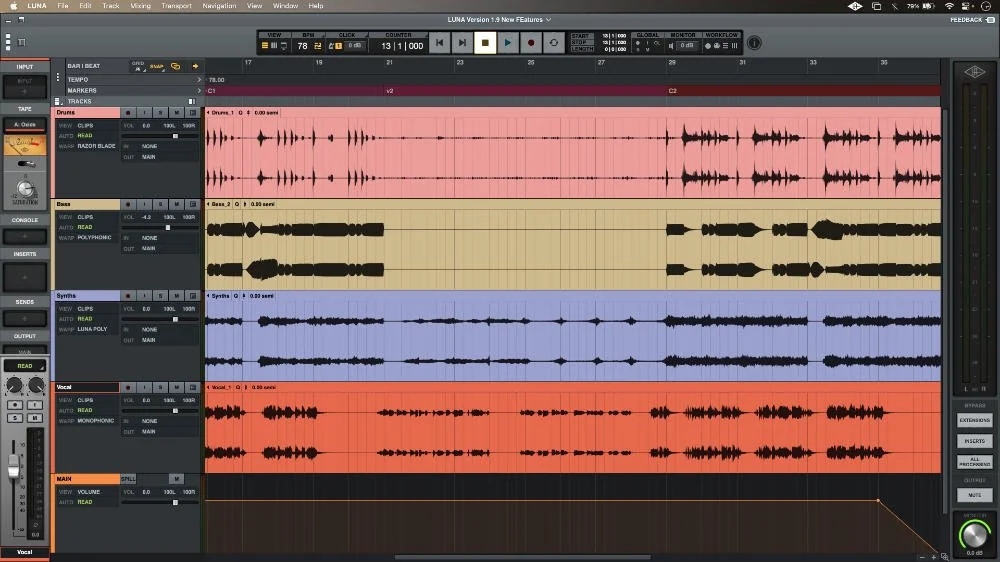
Task: Stop playback with the Stop button
Action: coord(485,43)
